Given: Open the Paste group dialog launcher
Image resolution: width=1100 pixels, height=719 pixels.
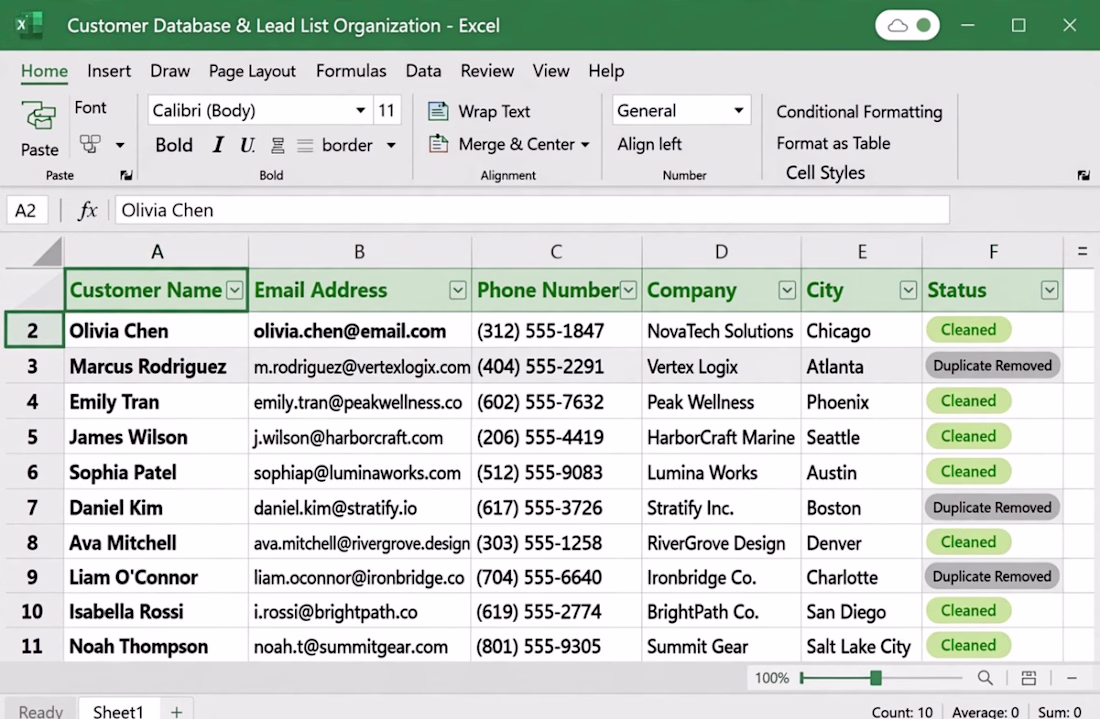Looking at the screenshot, I should pos(126,175).
